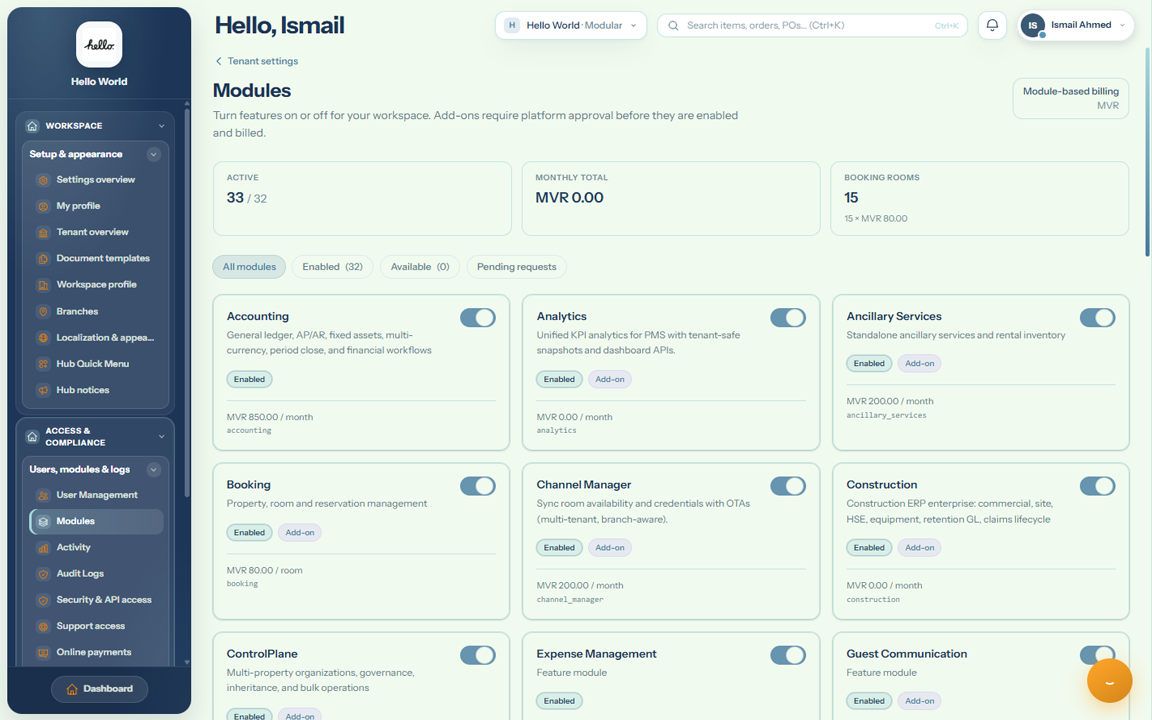The height and width of the screenshot is (720, 1152).
Task: Click the Support access icon
Action: click(x=43, y=627)
